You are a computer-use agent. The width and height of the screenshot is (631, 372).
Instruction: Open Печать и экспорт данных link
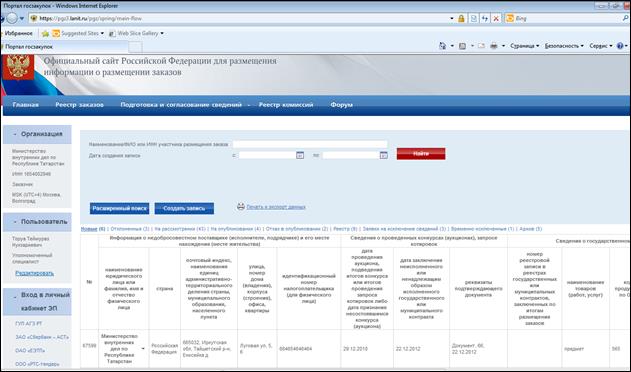tap(276, 207)
